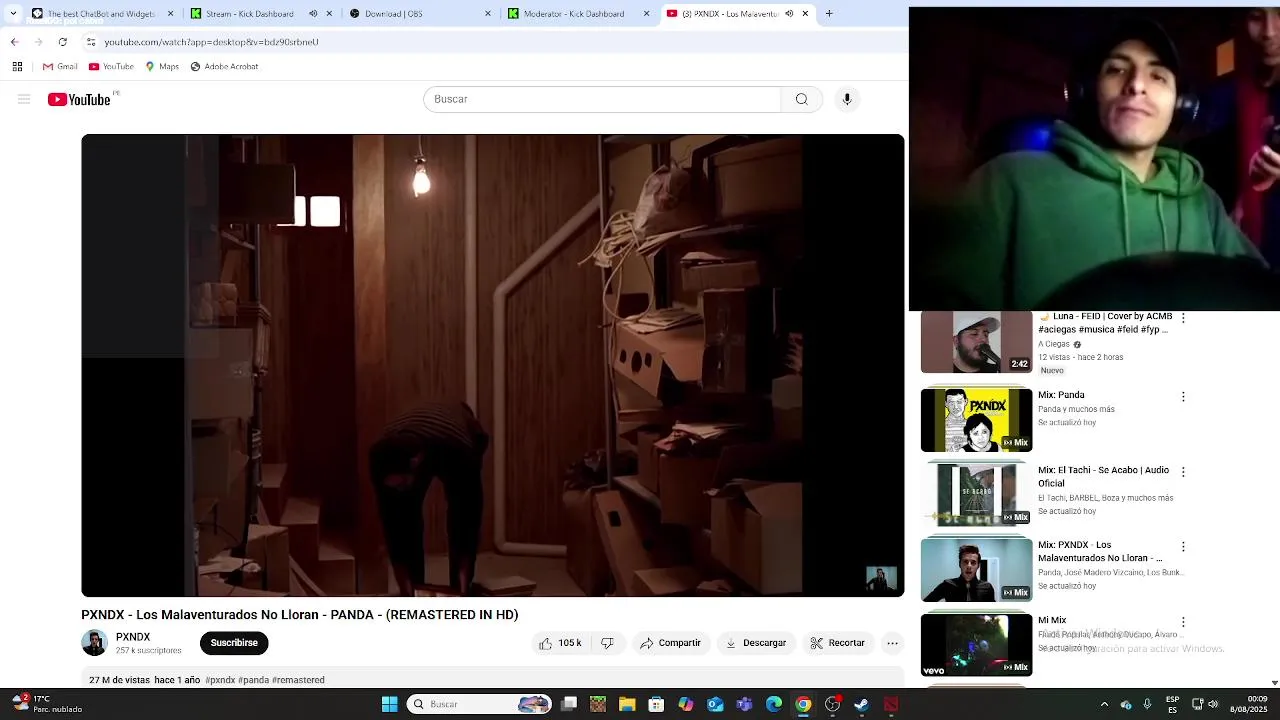The height and width of the screenshot is (720, 1280).
Task: Open Outlook from the taskbar
Action: point(715,704)
